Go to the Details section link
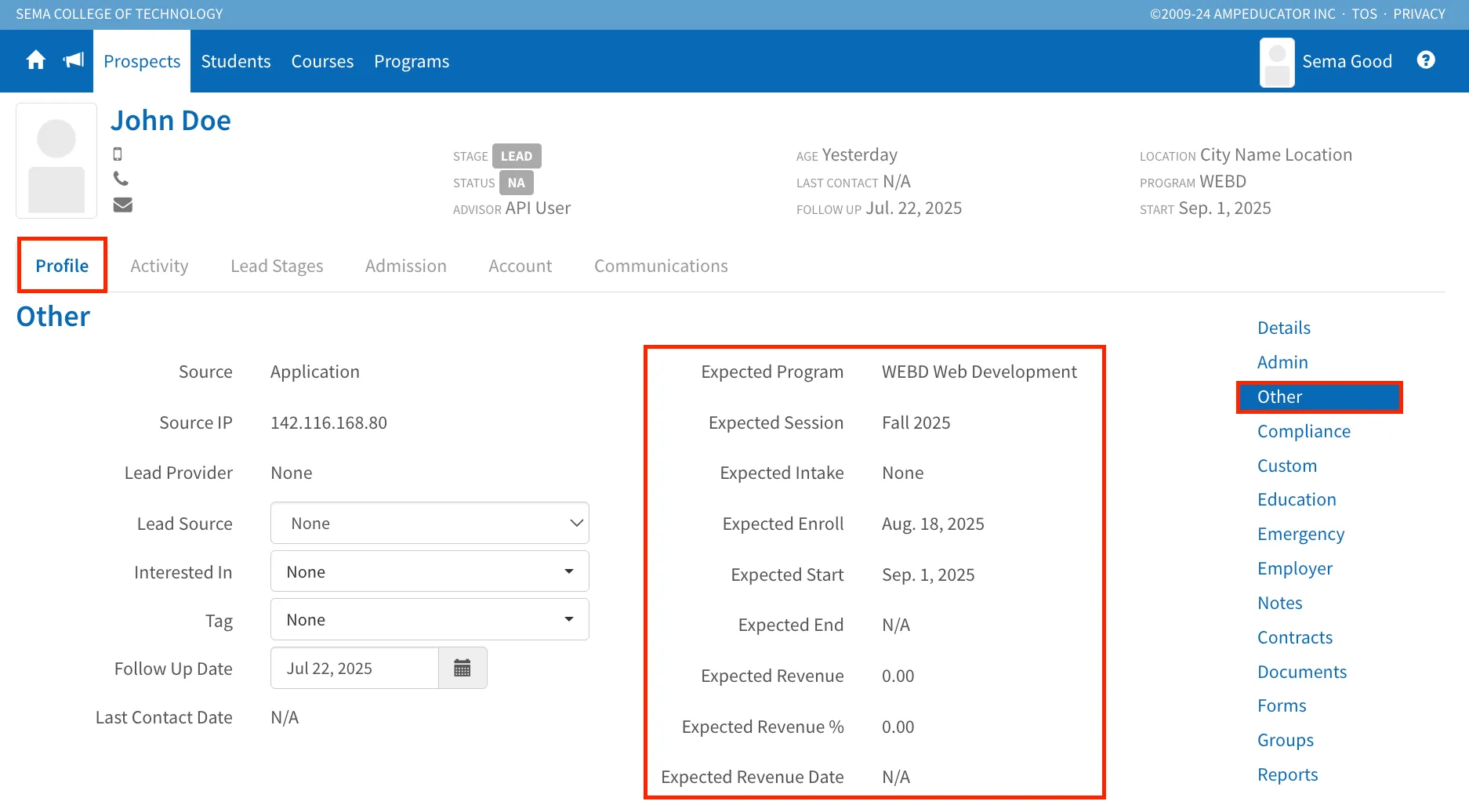 [1283, 328]
